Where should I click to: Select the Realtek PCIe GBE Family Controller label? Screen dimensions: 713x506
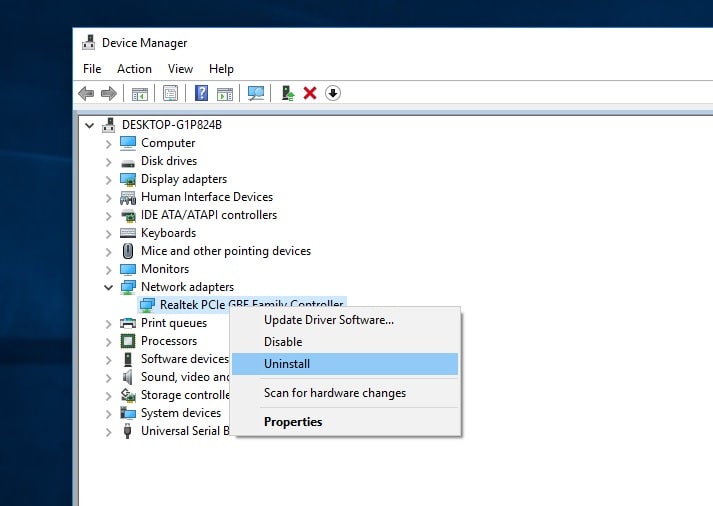(251, 305)
